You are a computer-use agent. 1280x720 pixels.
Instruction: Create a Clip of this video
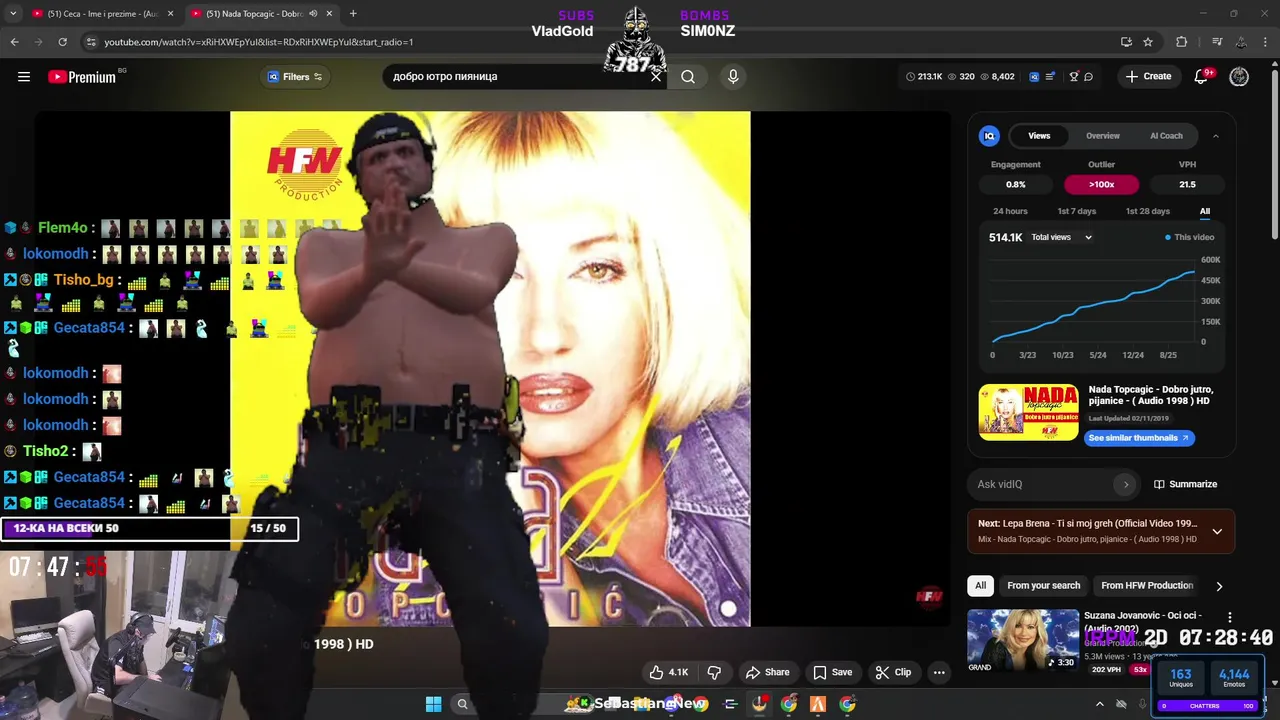point(893,672)
